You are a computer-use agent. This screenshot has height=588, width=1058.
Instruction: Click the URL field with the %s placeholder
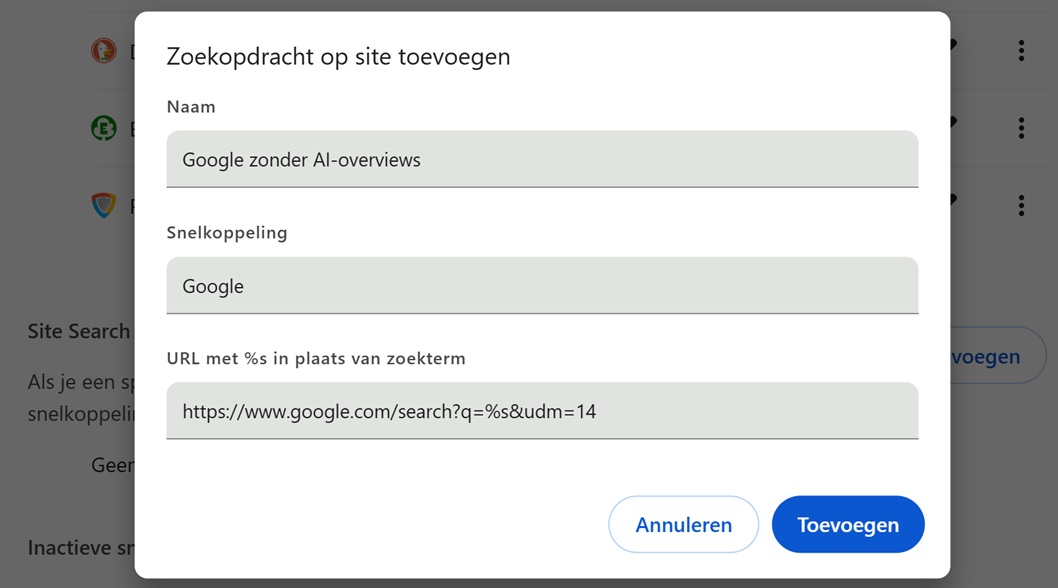[x=541, y=411]
